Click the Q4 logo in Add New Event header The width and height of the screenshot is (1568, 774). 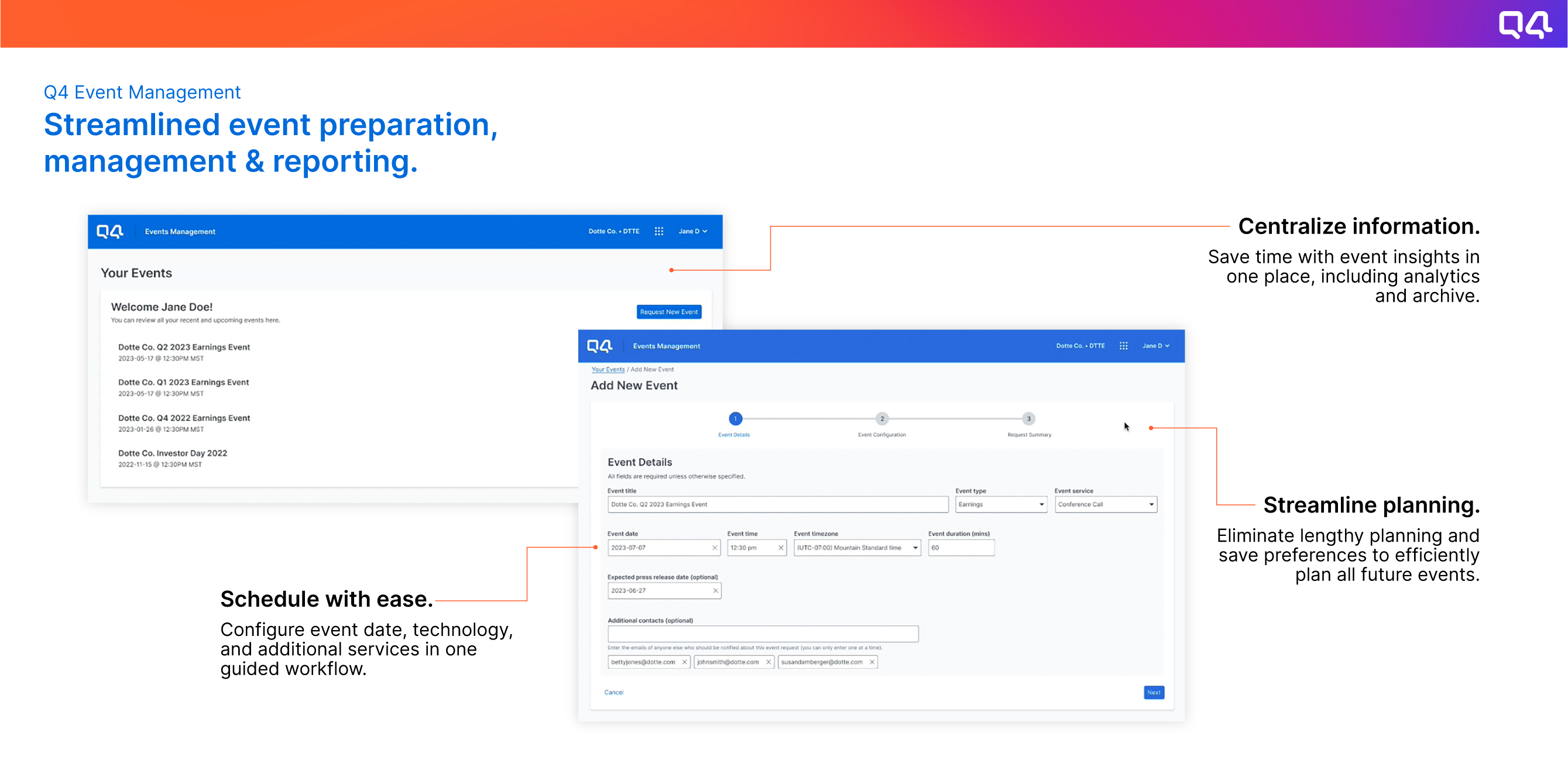tap(599, 346)
